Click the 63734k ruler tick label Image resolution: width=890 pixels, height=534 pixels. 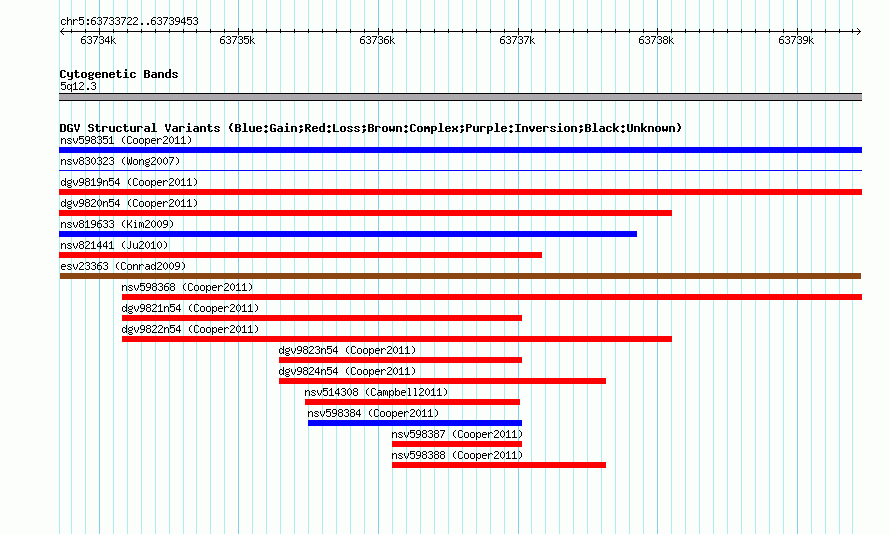[98, 40]
